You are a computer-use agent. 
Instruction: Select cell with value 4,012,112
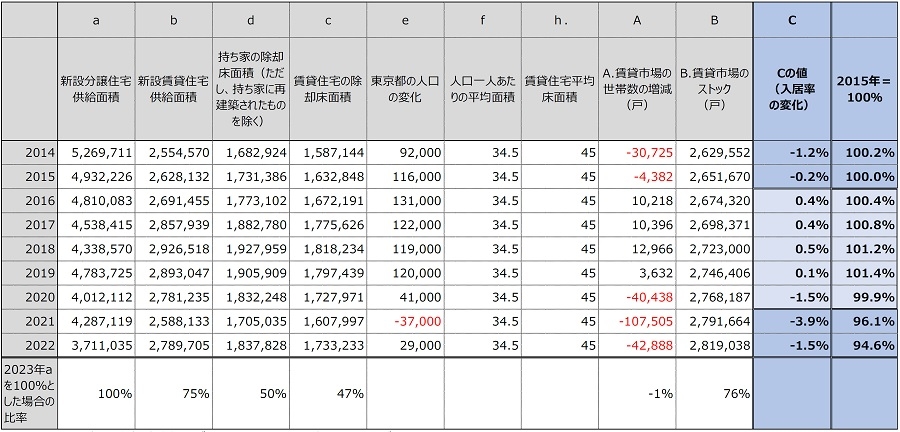96,297
